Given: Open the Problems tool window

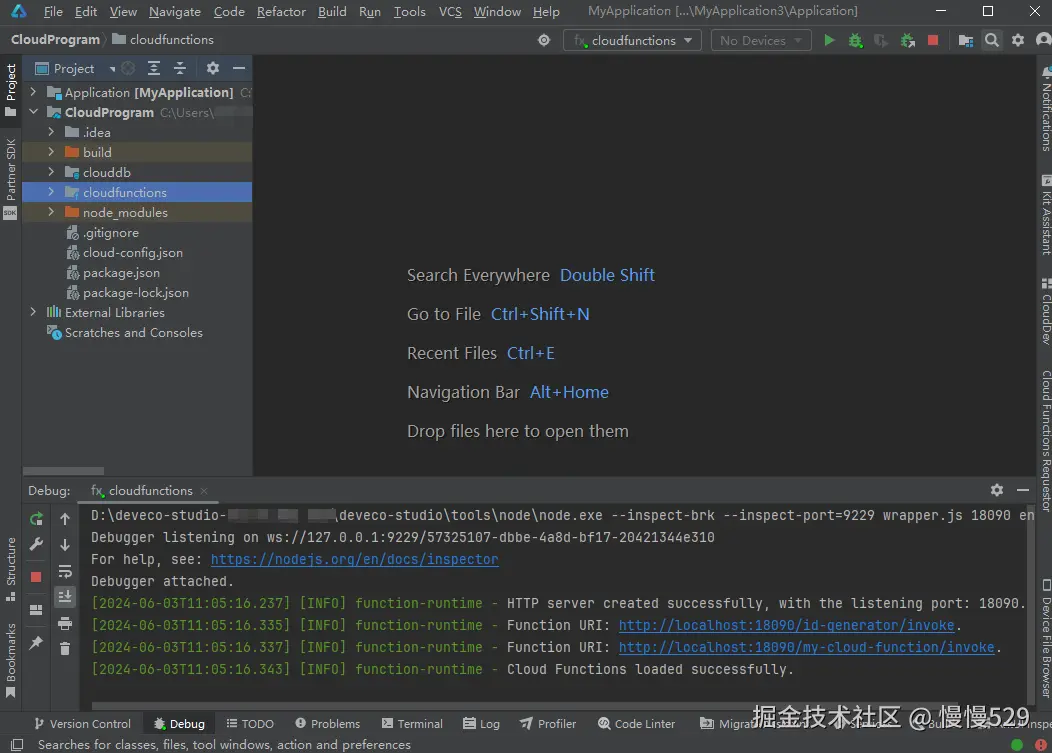Looking at the screenshot, I should 327,723.
